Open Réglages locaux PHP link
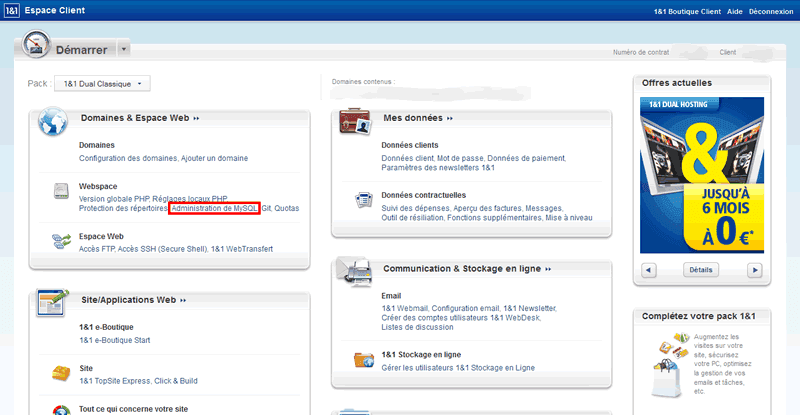 pos(190,199)
